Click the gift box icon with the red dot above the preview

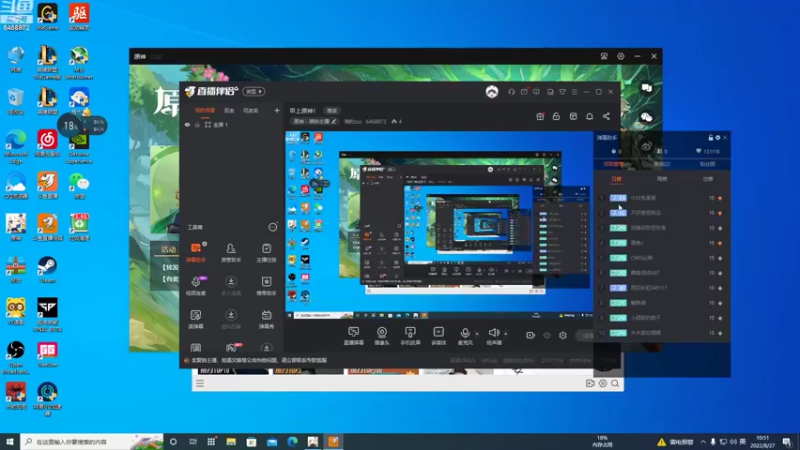[540, 116]
